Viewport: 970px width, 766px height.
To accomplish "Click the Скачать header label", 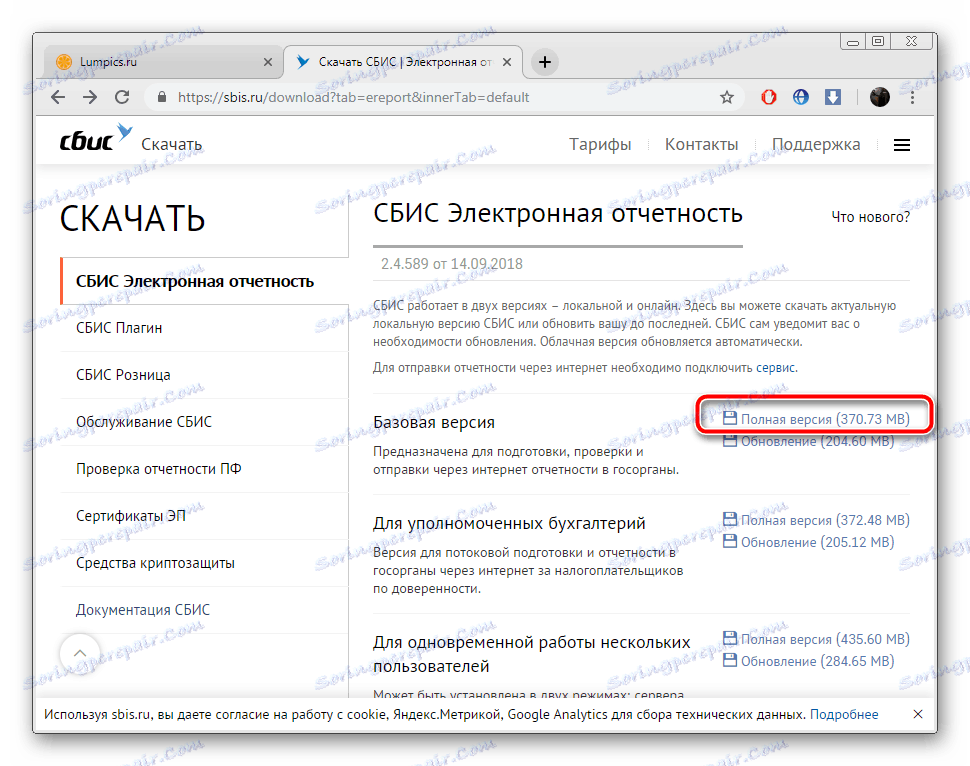I will pos(171,145).
